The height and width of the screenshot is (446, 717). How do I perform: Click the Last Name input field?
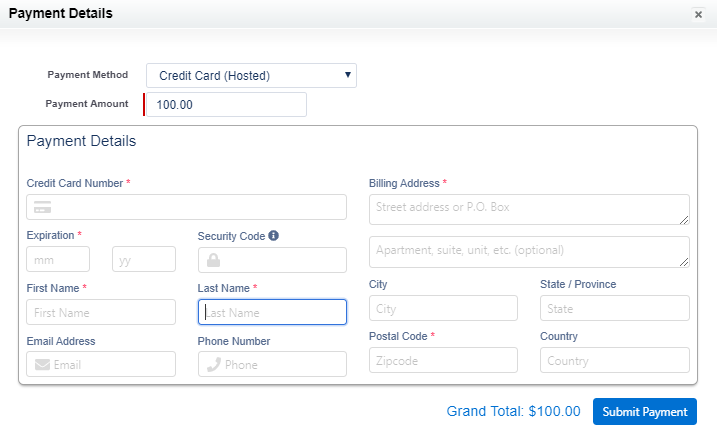click(272, 312)
